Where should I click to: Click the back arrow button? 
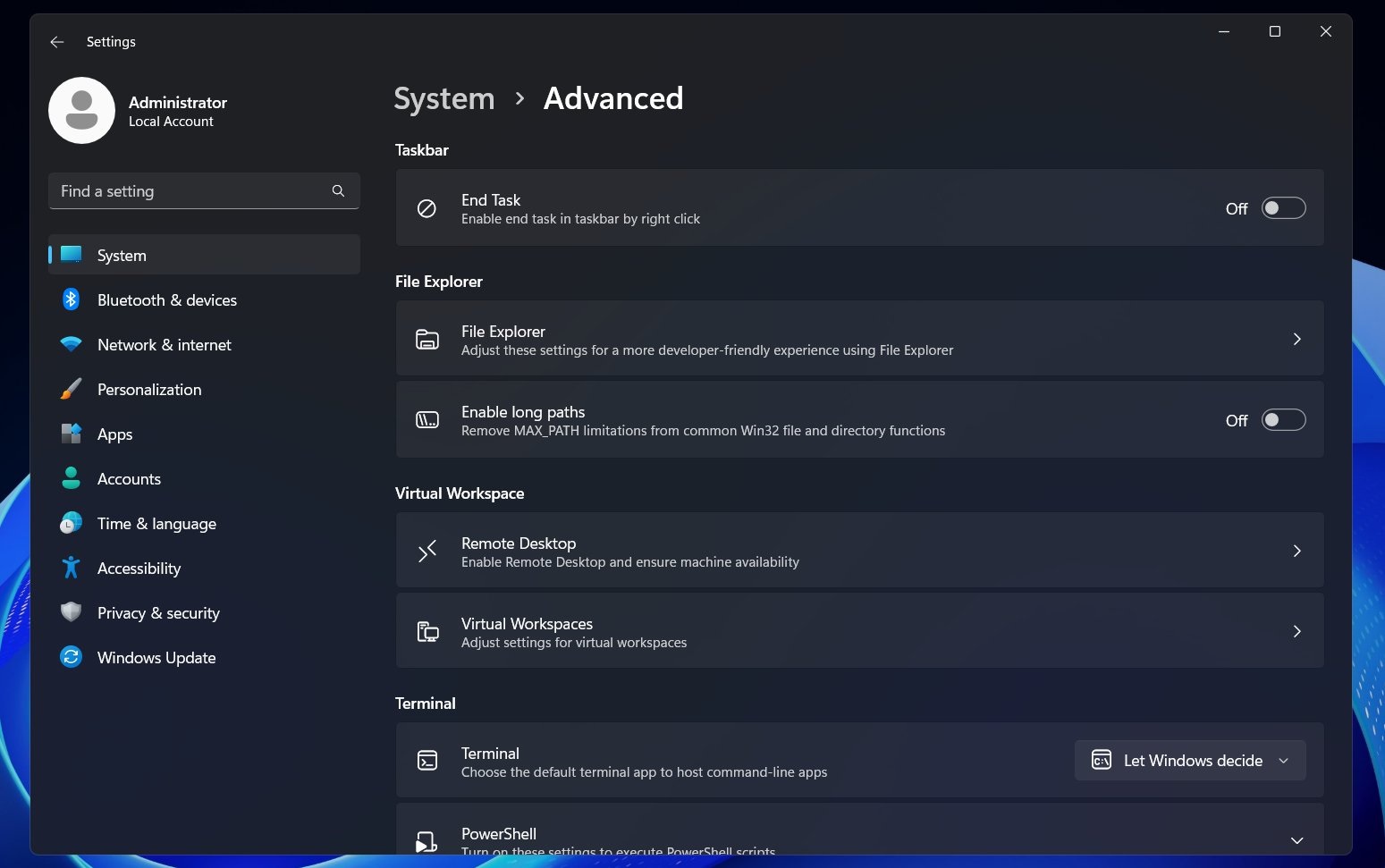[x=56, y=41]
